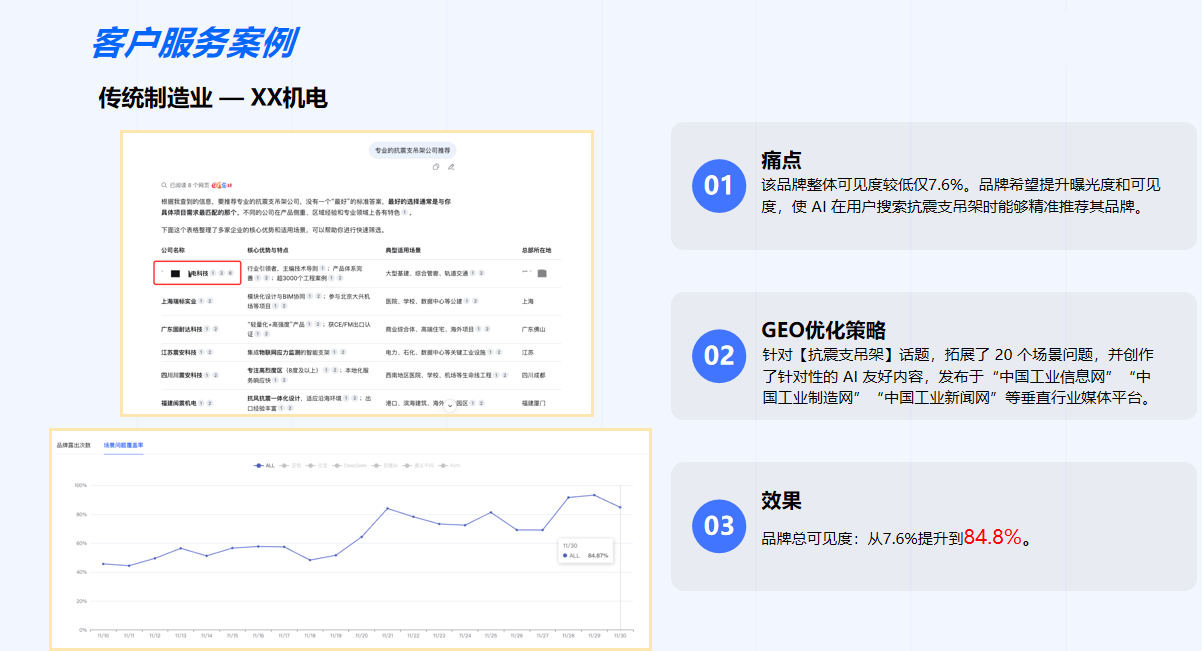Click the 客户服务案例 slide title
The width and height of the screenshot is (1202, 651).
[193, 43]
